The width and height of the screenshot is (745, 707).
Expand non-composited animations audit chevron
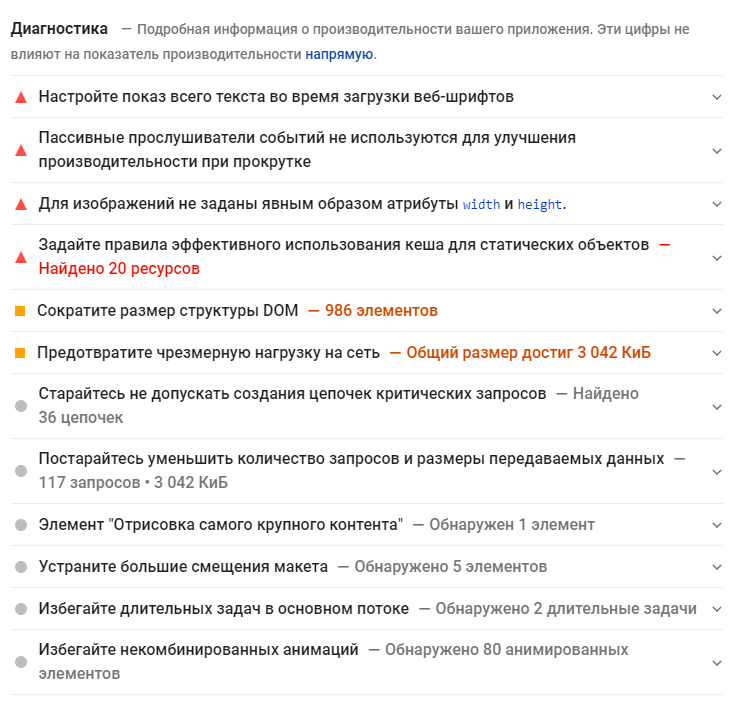click(x=716, y=662)
